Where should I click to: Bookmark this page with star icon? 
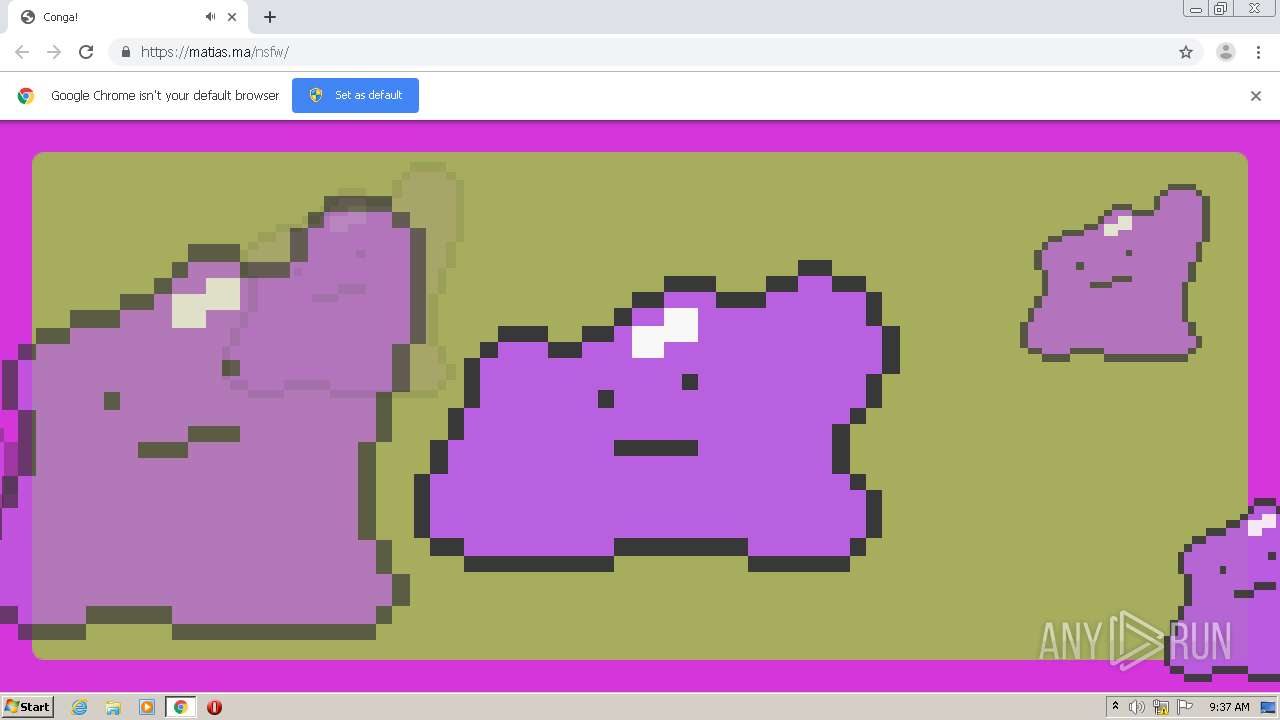pos(1186,52)
